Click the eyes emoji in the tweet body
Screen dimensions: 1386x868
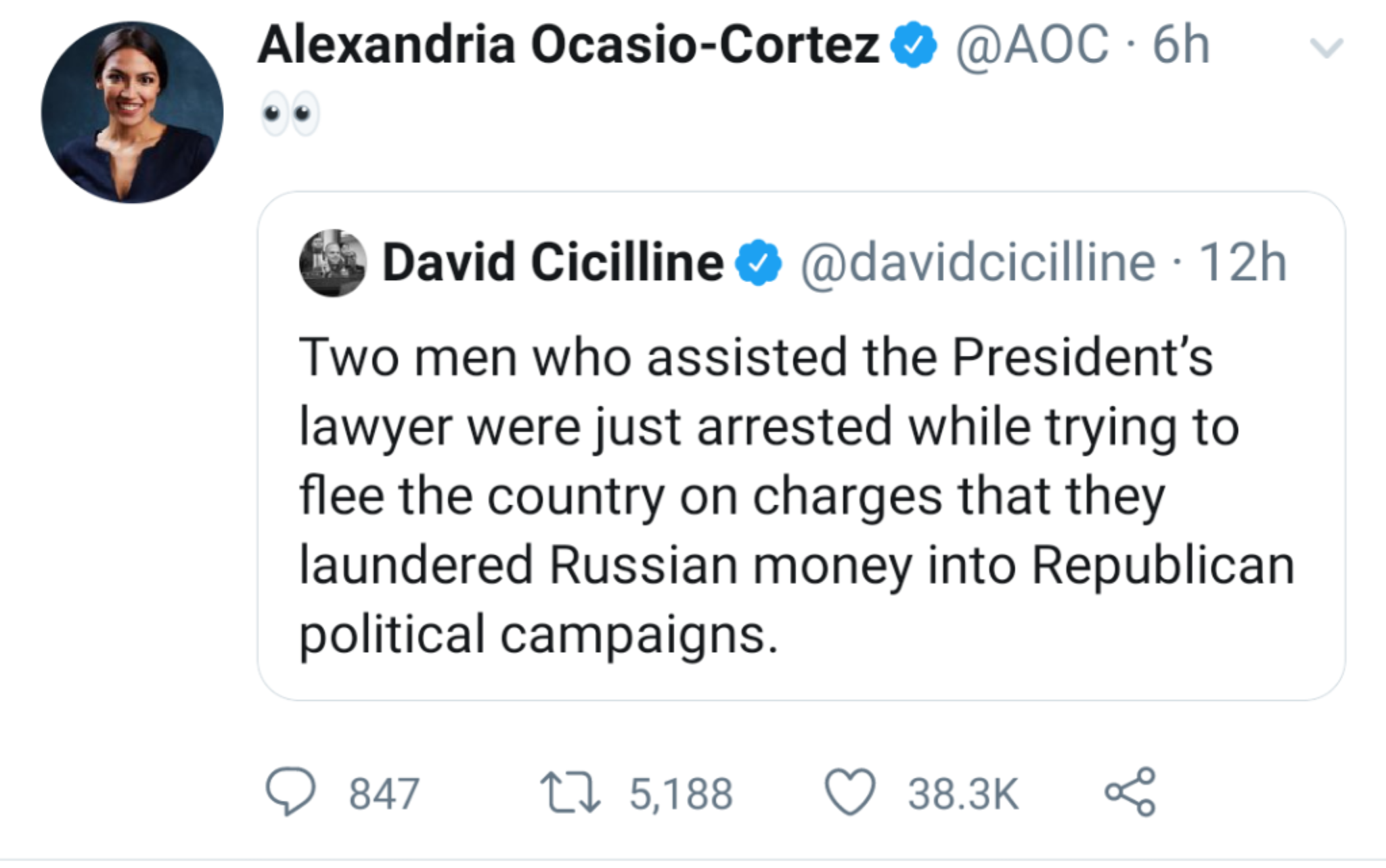tap(290, 113)
